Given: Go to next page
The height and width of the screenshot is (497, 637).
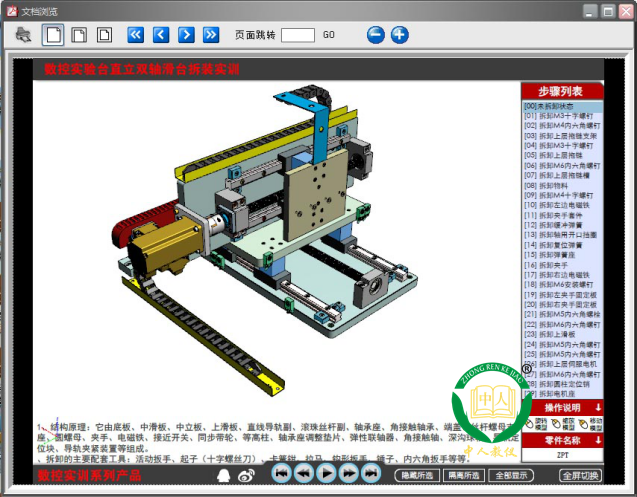Looking at the screenshot, I should 186,35.
